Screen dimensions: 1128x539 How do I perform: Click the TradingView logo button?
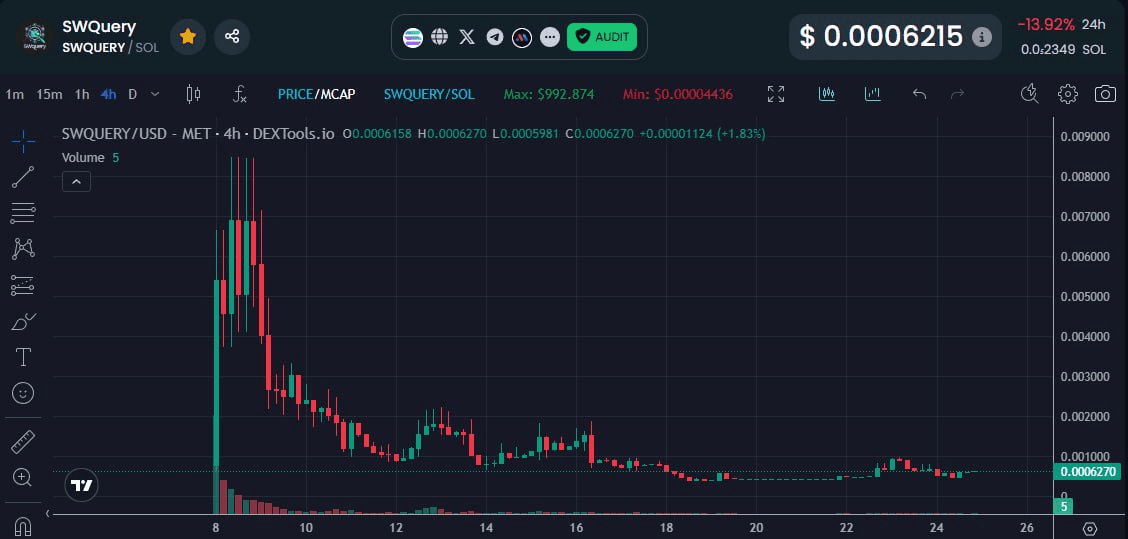click(82, 485)
